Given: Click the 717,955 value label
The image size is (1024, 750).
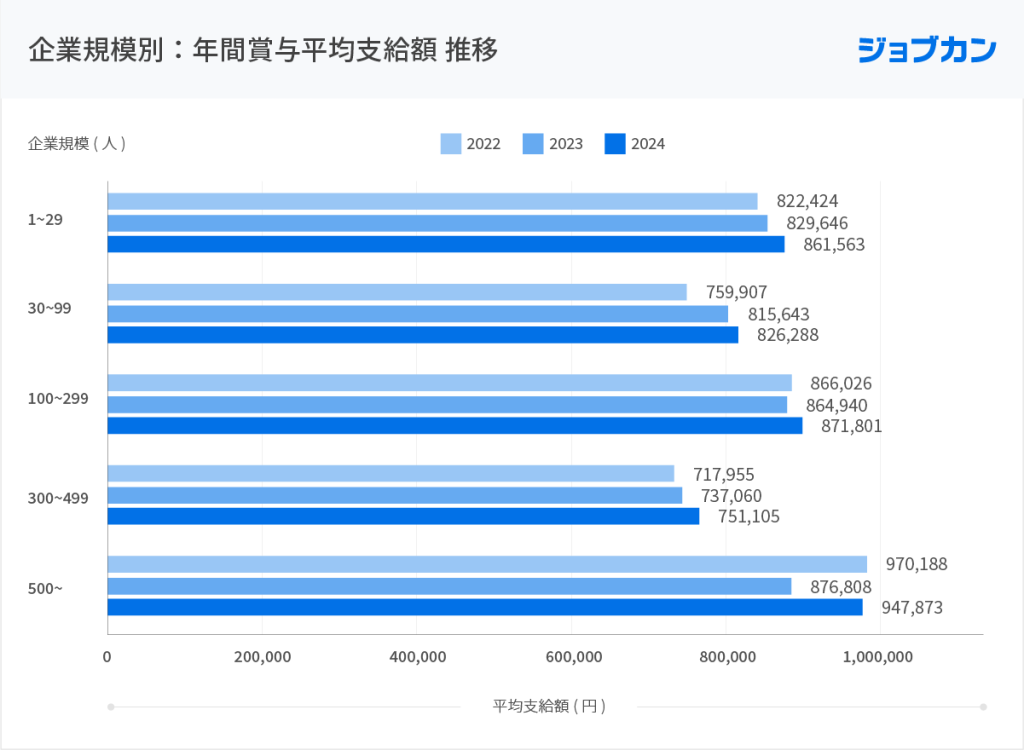Looking at the screenshot, I should click(x=724, y=474).
